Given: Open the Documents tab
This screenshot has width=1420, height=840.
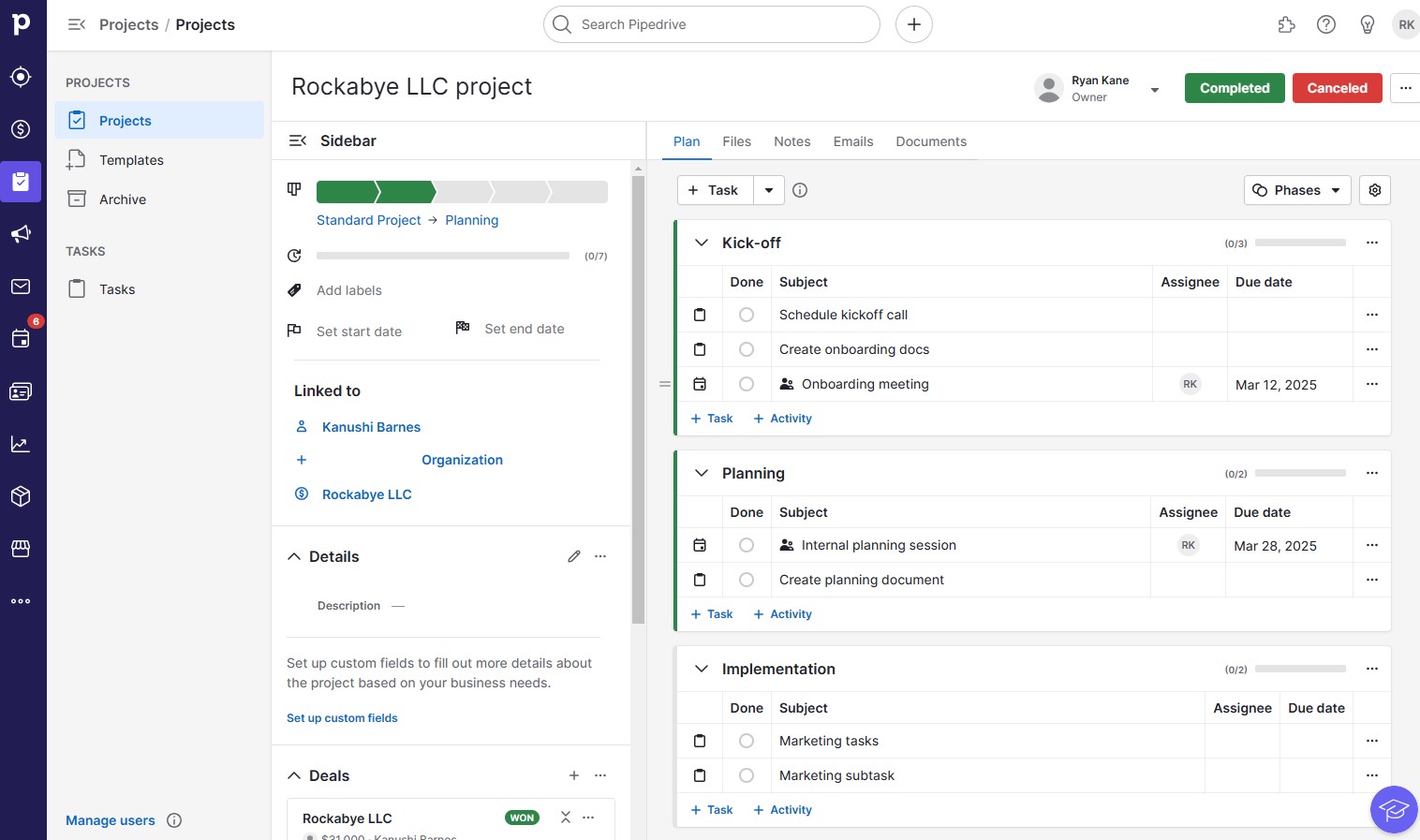Looking at the screenshot, I should 930,141.
